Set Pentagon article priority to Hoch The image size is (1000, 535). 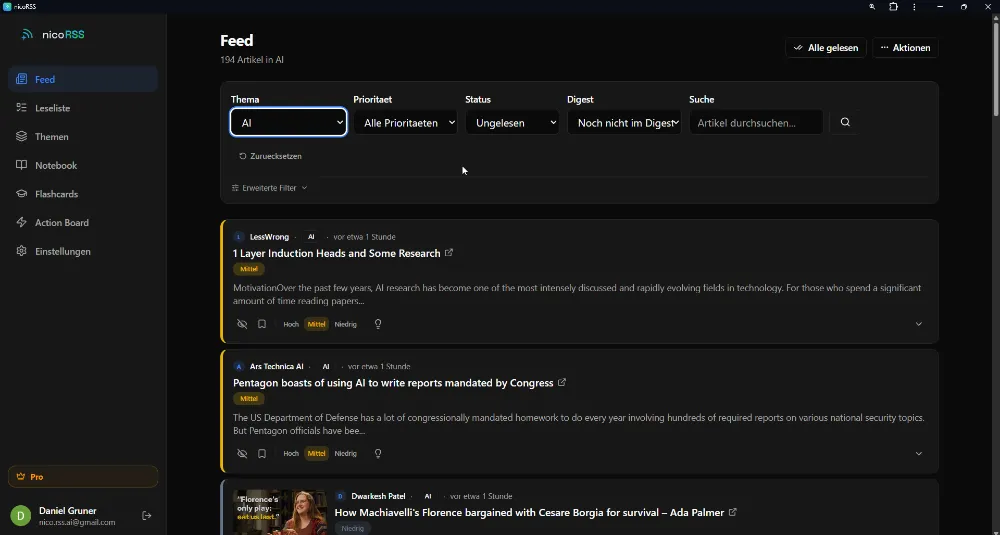(291, 453)
